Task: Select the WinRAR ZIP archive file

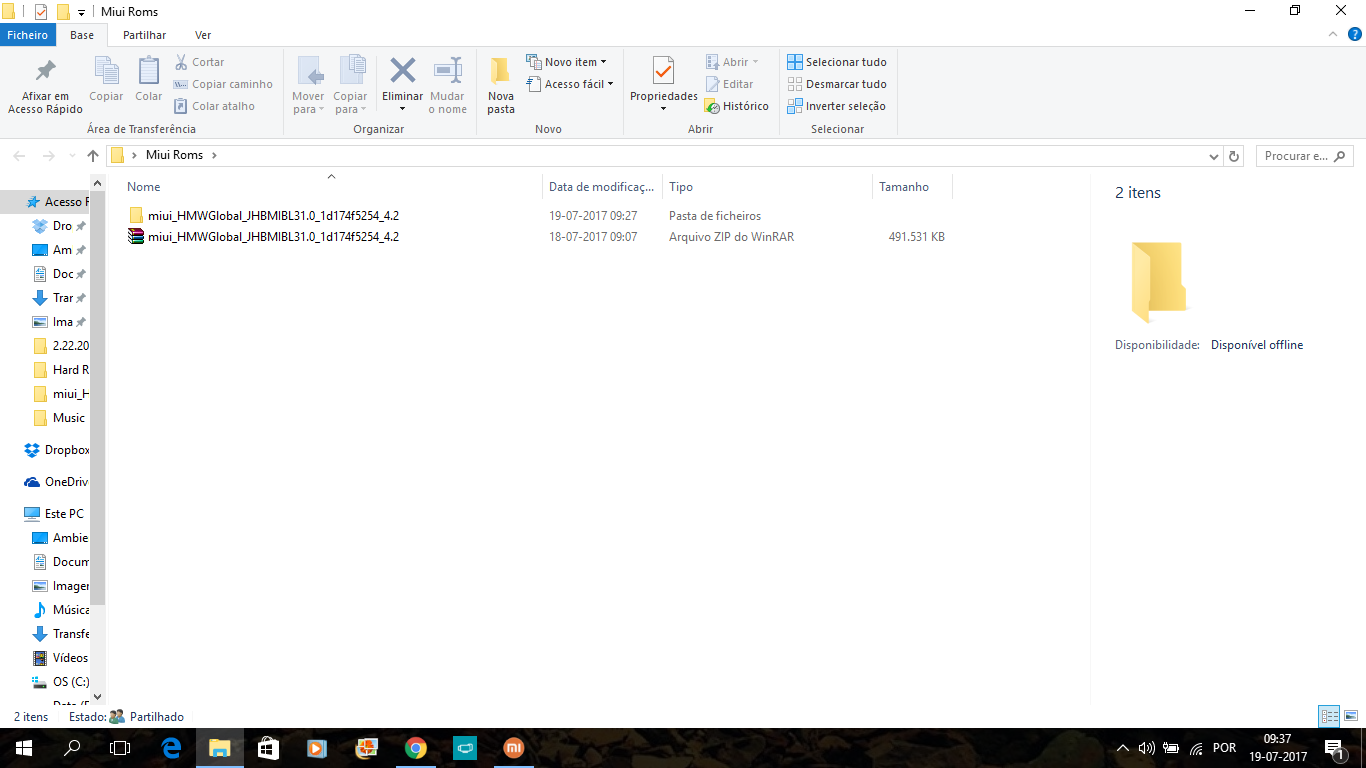Action: [x=272, y=237]
